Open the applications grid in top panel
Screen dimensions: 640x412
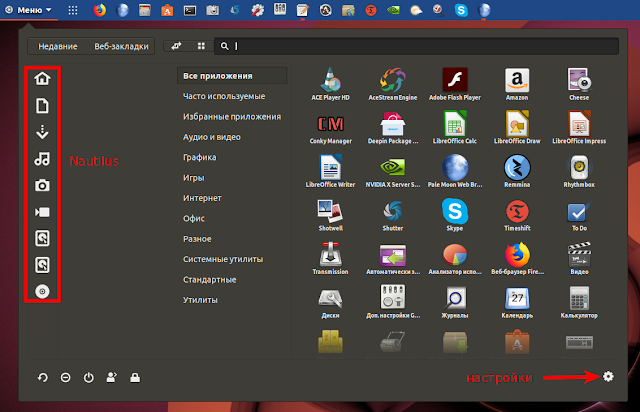pyautogui.click(x=73, y=10)
